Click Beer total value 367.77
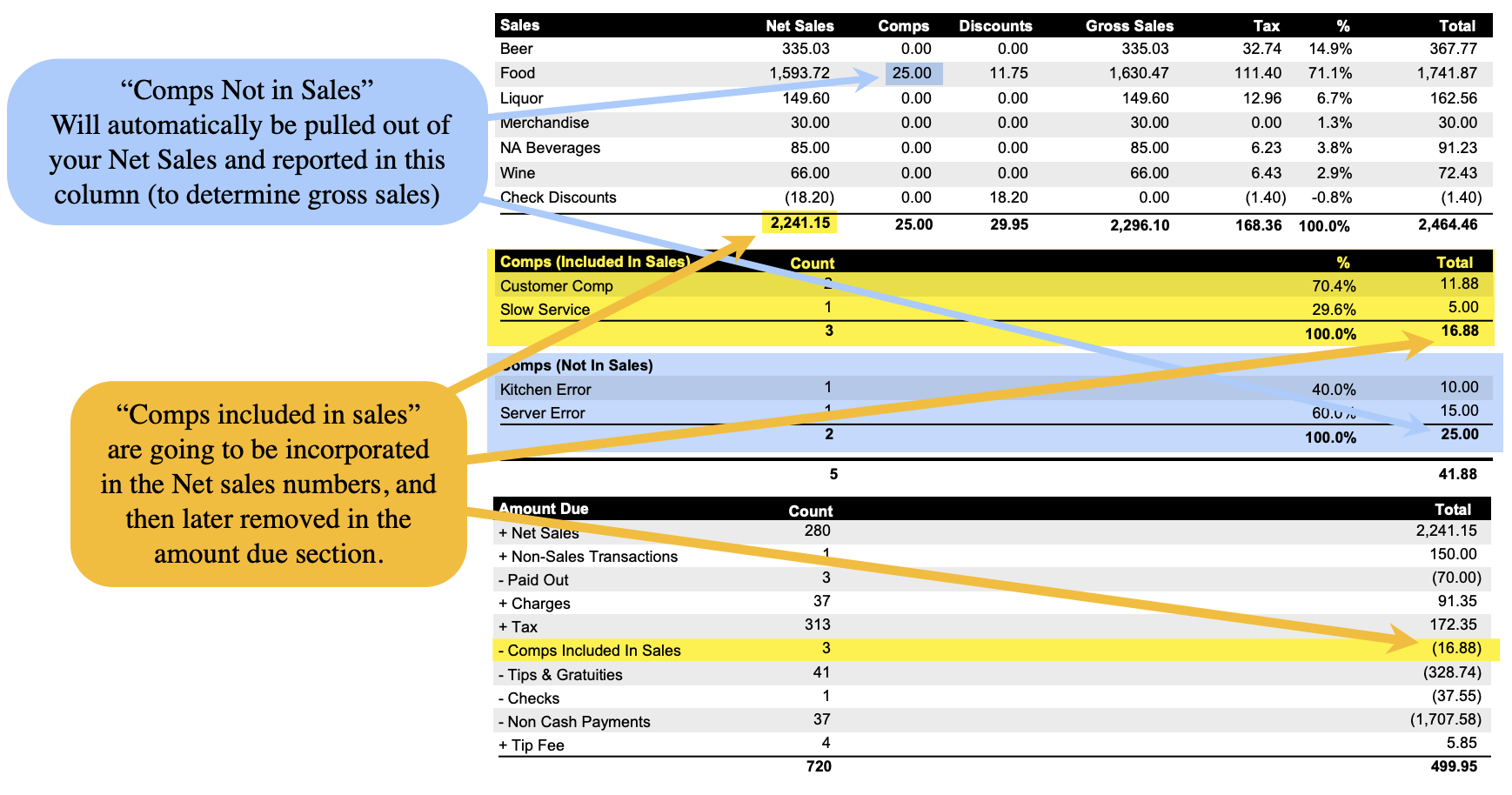Screen dimensions: 1512x795 [x=1454, y=49]
